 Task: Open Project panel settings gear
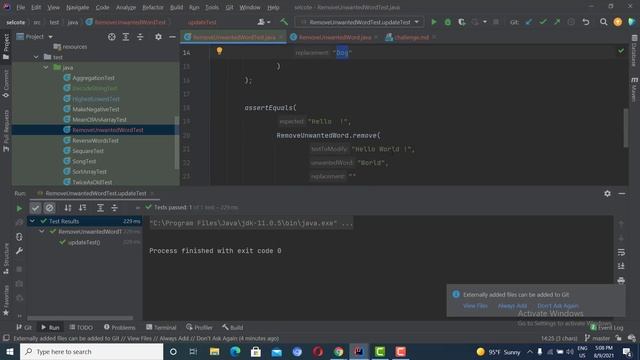(x=158, y=37)
